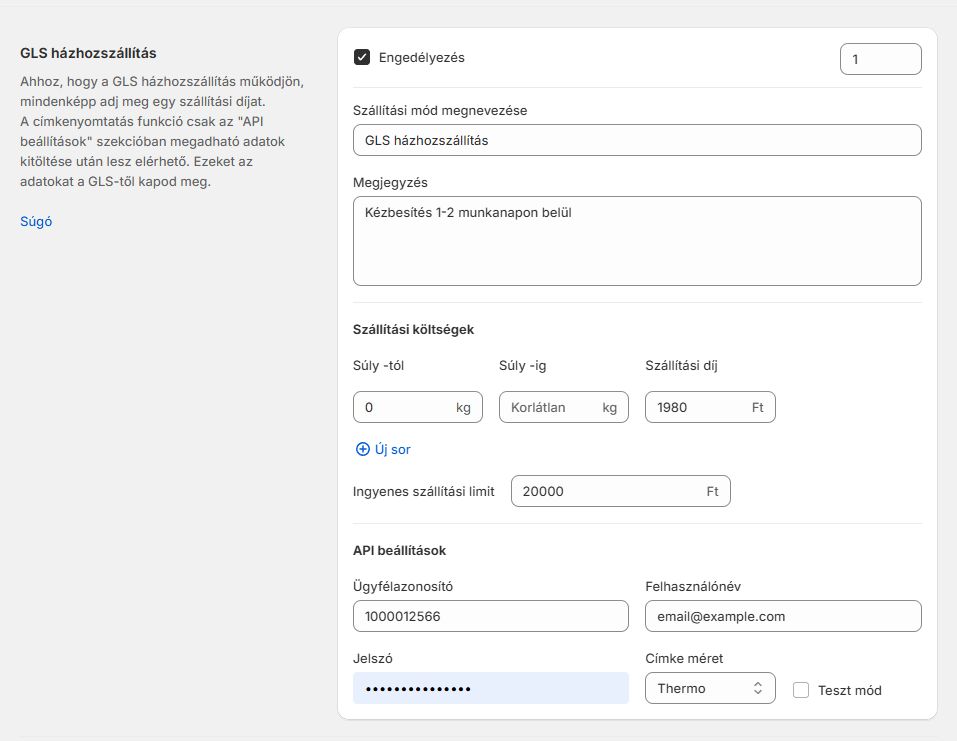Click the Engedélyezés label text
Viewport: 957px width, 741px height.
[x=421, y=57]
